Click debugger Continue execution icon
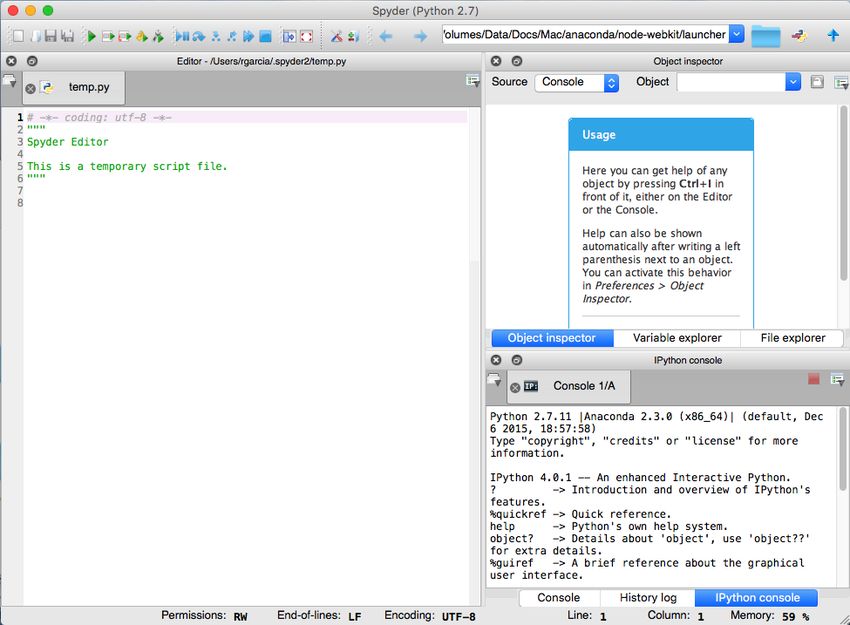Screen dimensions: 850x625 pyautogui.click(x=248, y=36)
